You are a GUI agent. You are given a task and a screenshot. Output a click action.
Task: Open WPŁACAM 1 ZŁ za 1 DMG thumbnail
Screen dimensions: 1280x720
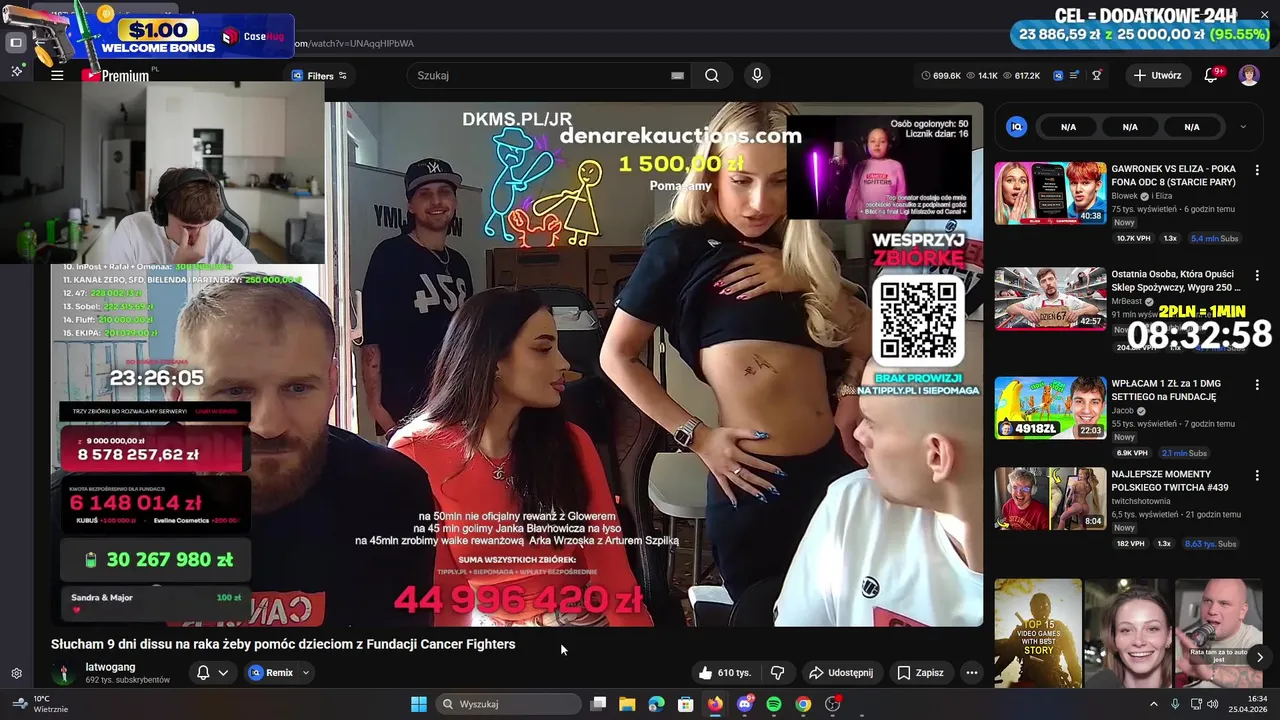point(1050,408)
